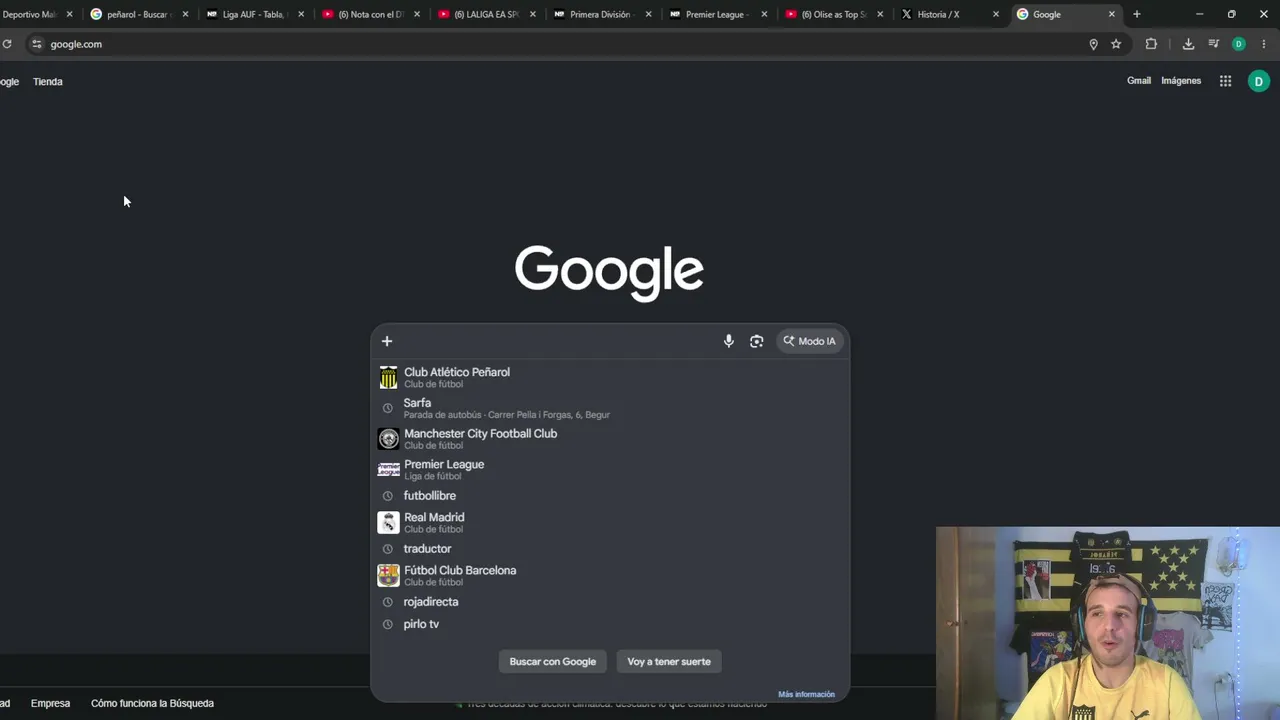The width and height of the screenshot is (1280, 720).
Task: Click the Manchester City crest thumbnail
Action: 388,439
